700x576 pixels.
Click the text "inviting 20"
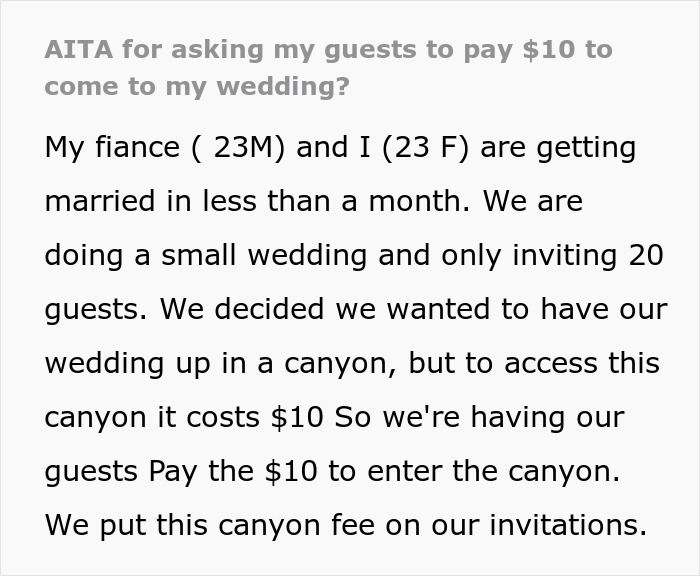tap(588, 256)
